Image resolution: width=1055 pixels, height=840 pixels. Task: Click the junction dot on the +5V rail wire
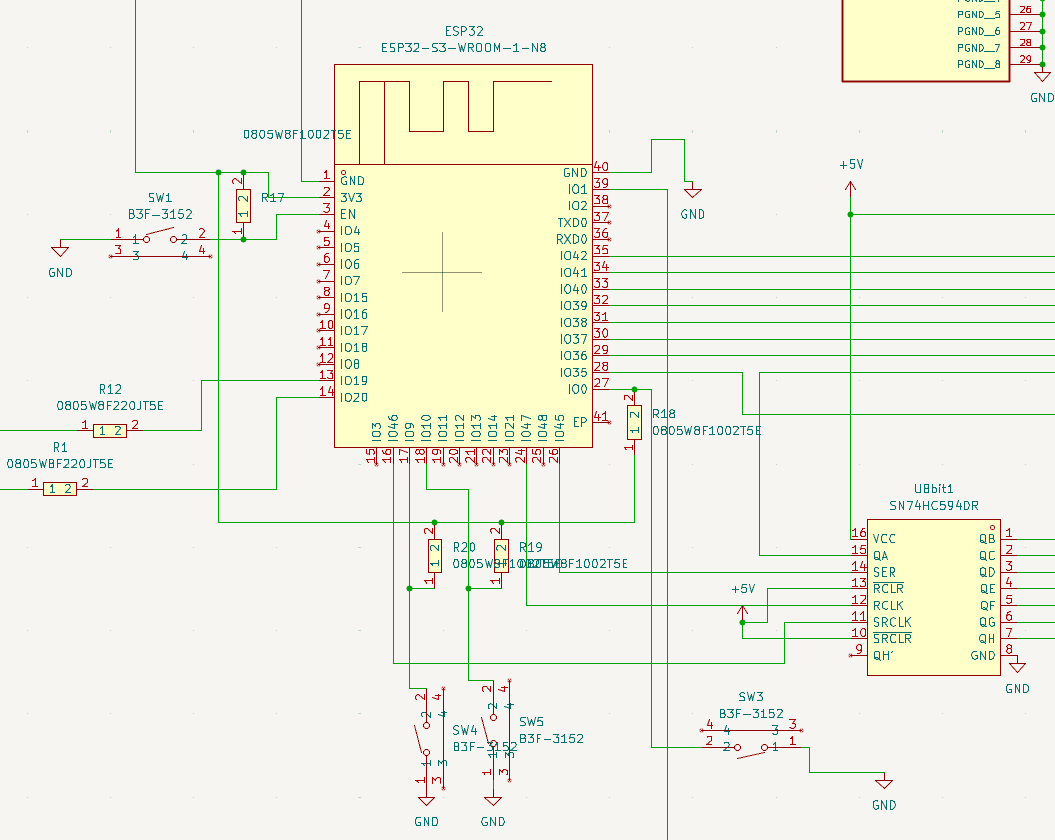click(850, 214)
